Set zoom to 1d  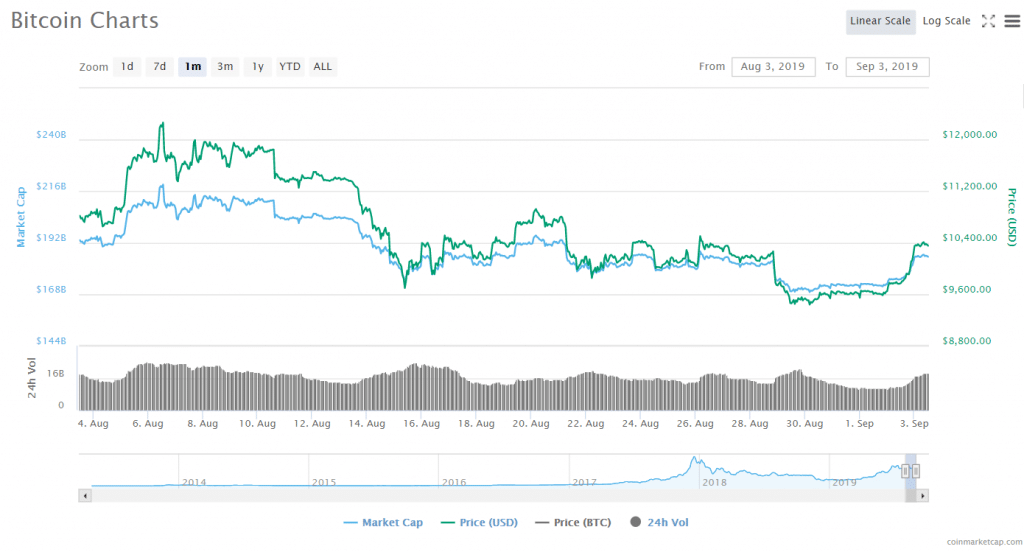click(127, 67)
